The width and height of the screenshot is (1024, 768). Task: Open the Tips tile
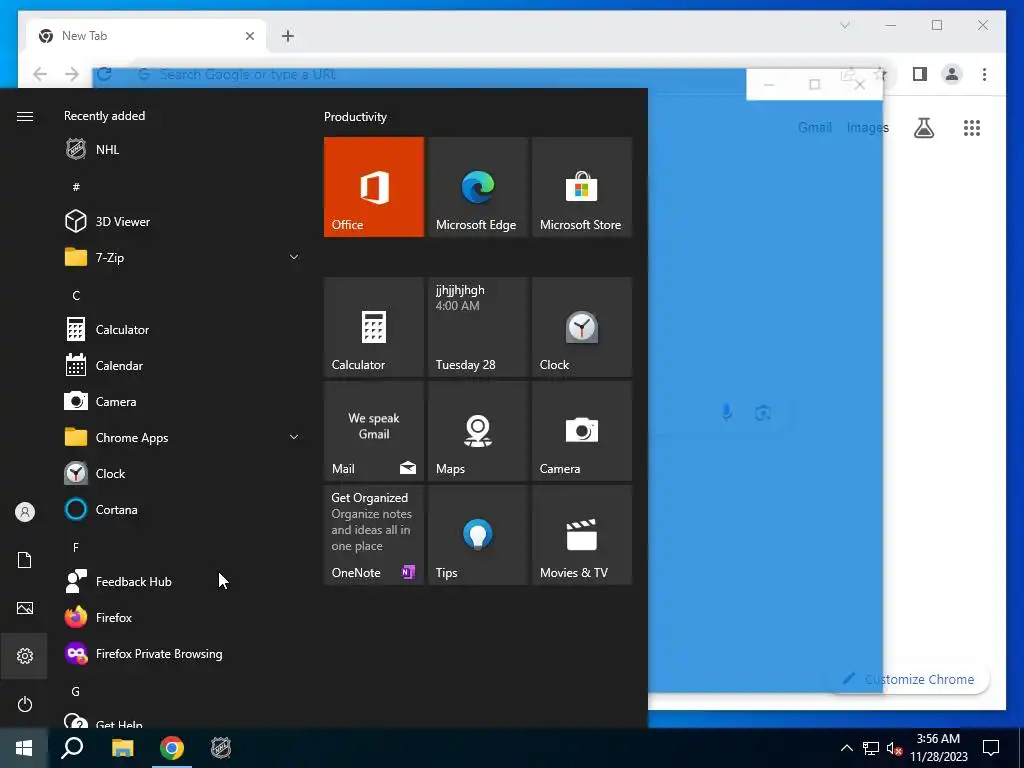pos(477,535)
